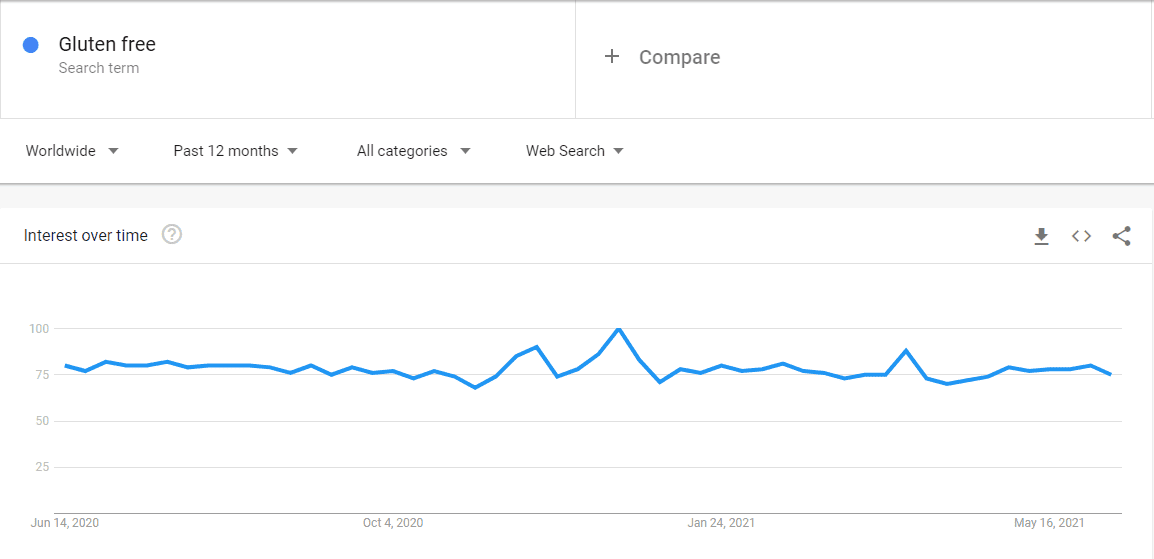Image resolution: width=1154 pixels, height=559 pixels.
Task: Click the plus icon beside Compare
Action: click(x=612, y=57)
